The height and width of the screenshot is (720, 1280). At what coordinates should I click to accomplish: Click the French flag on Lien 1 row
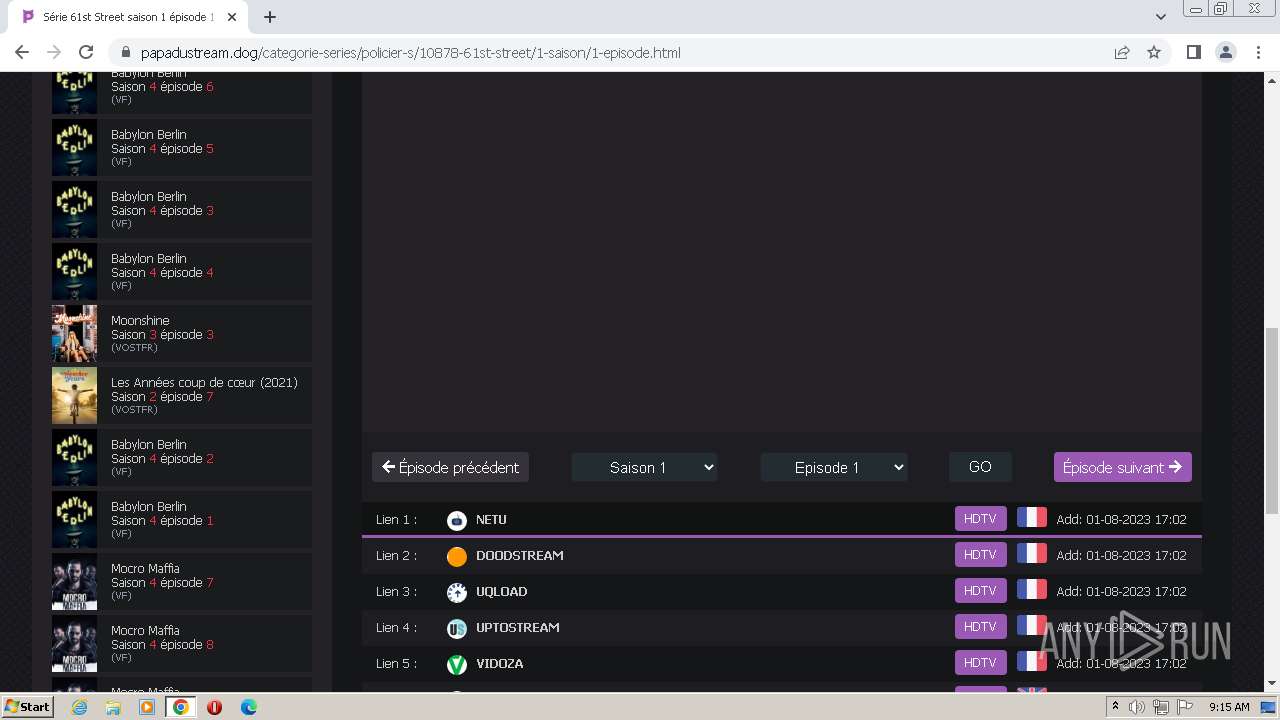click(x=1031, y=518)
